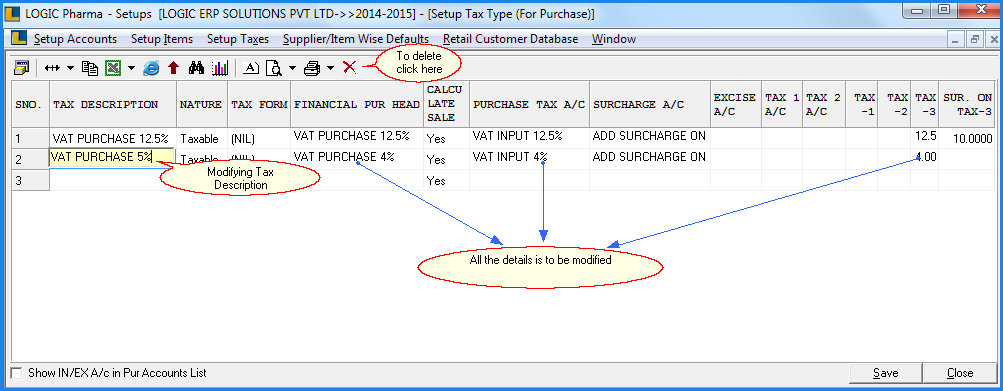Click the SURCHARGE A/C column header

click(650, 104)
